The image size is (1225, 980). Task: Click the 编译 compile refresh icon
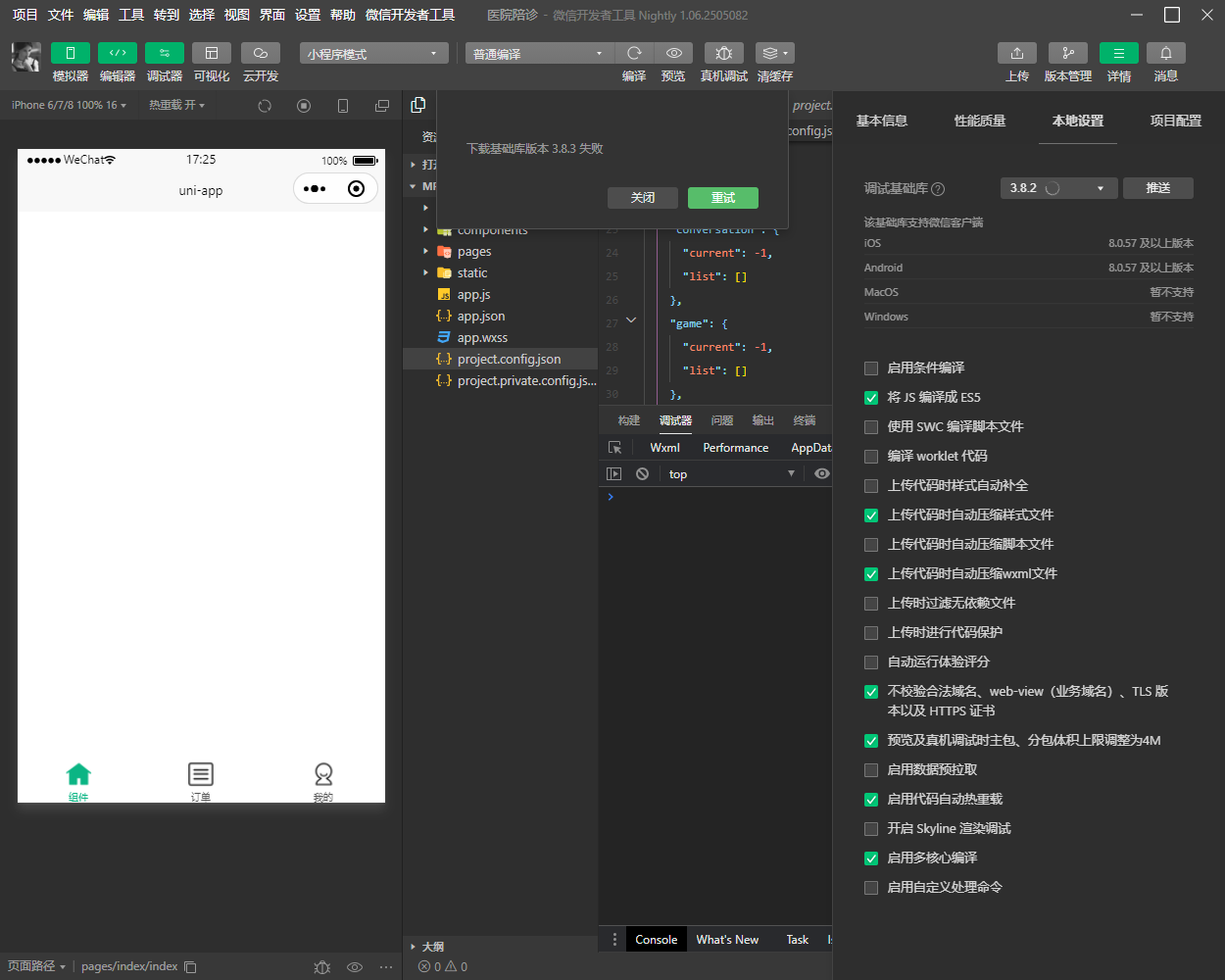coord(634,53)
